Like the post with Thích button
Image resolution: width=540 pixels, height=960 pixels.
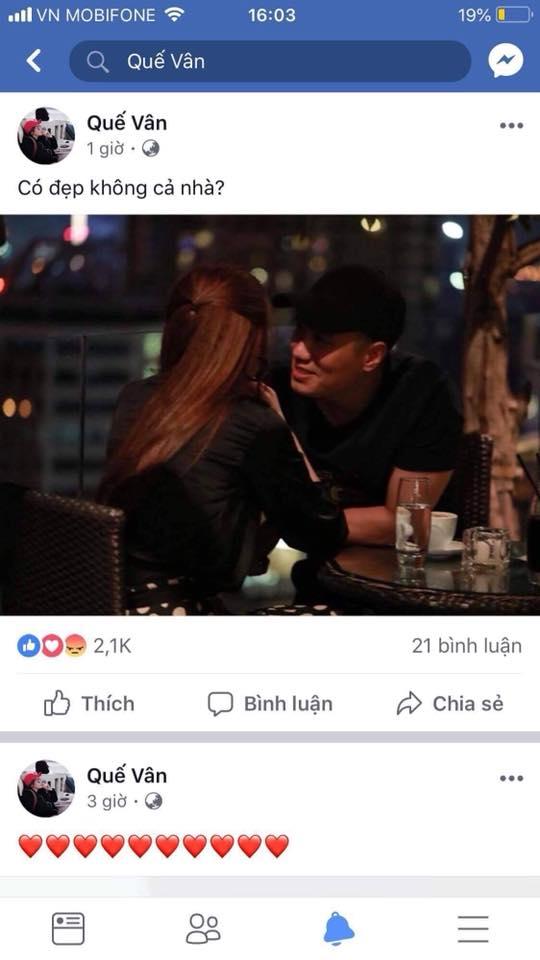click(x=89, y=704)
